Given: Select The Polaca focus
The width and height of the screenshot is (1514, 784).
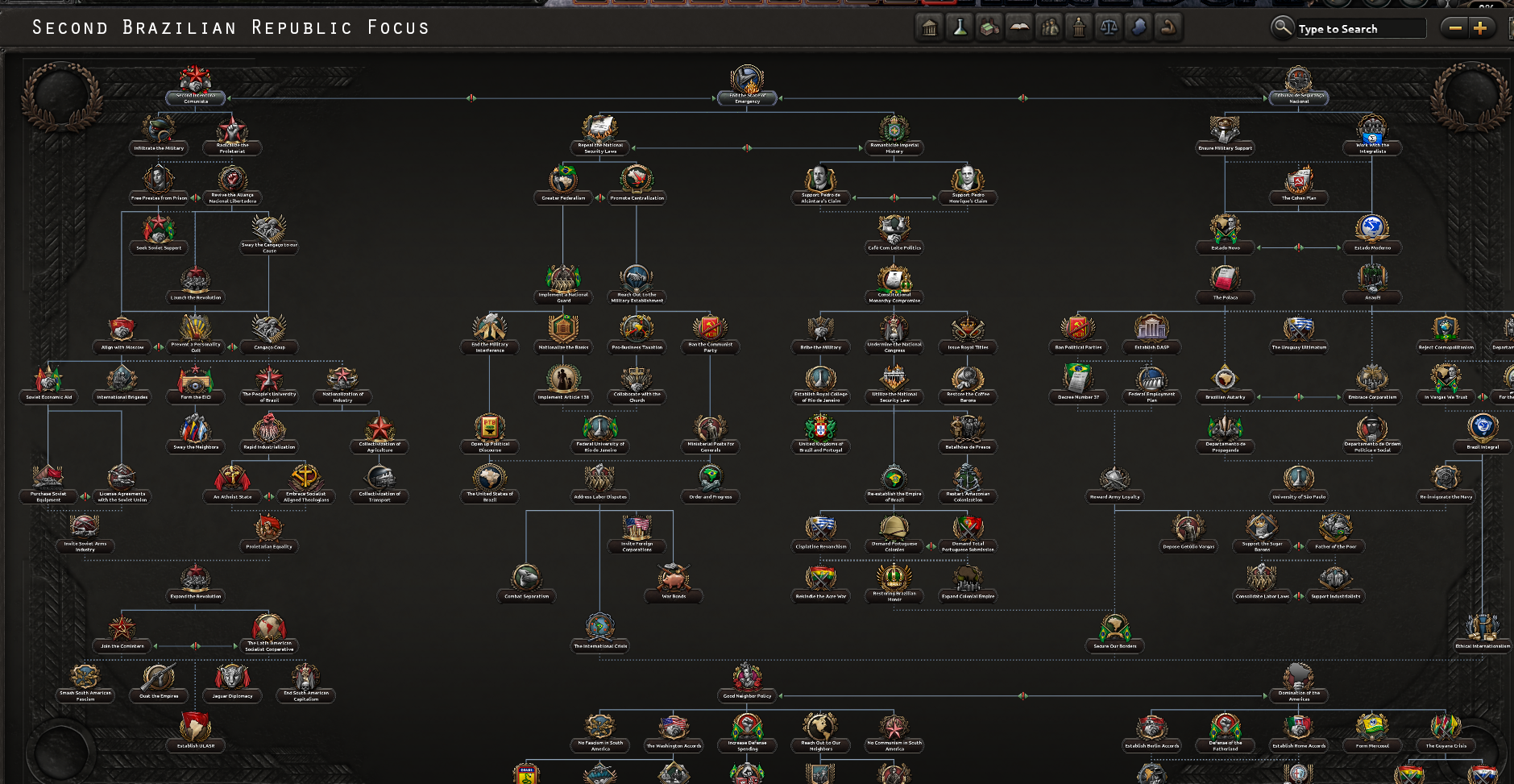Looking at the screenshot, I should 1225,284.
